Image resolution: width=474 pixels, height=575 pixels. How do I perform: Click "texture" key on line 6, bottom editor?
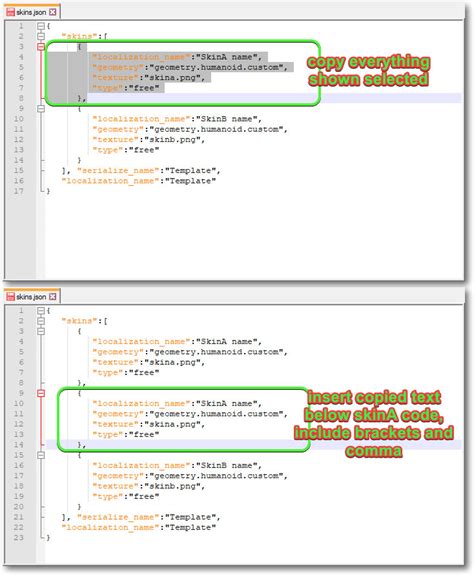tap(116, 362)
